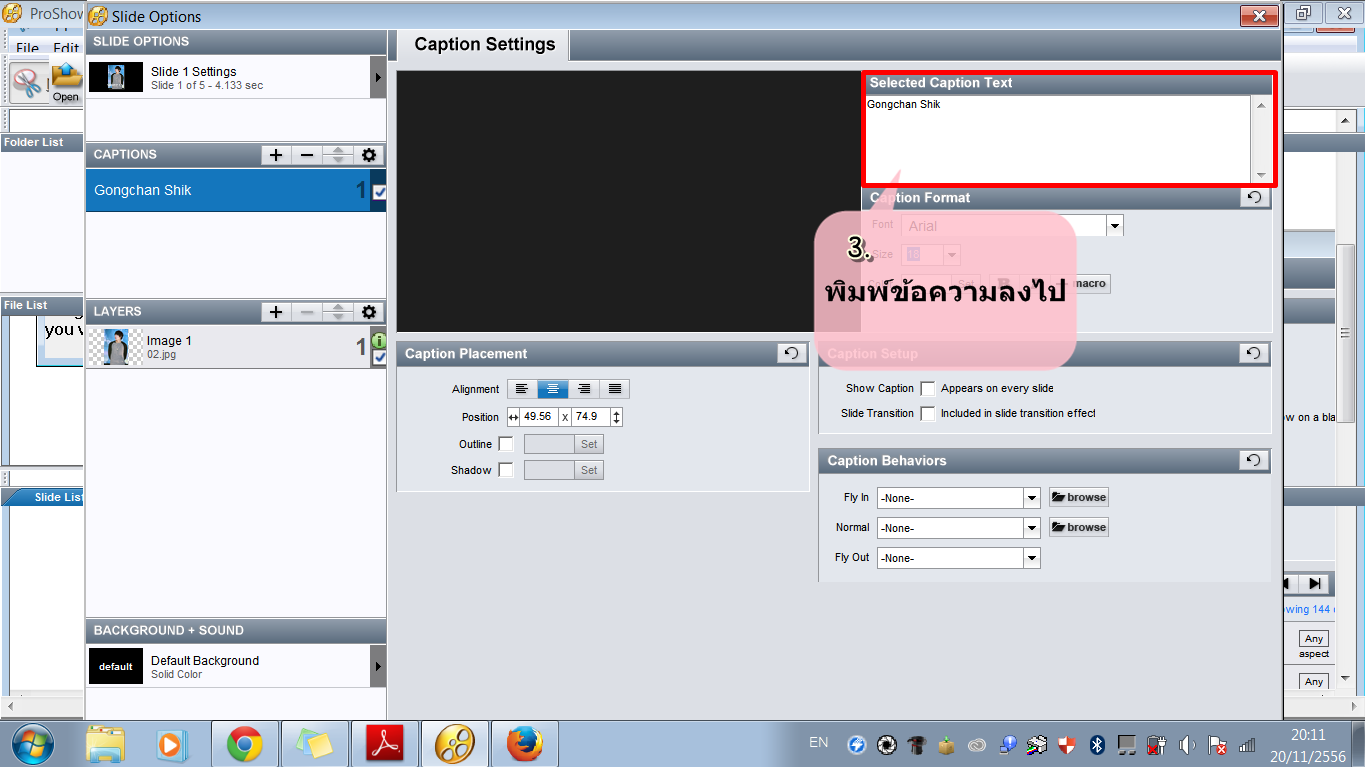Click the EN language indicator in taskbar

(x=819, y=742)
